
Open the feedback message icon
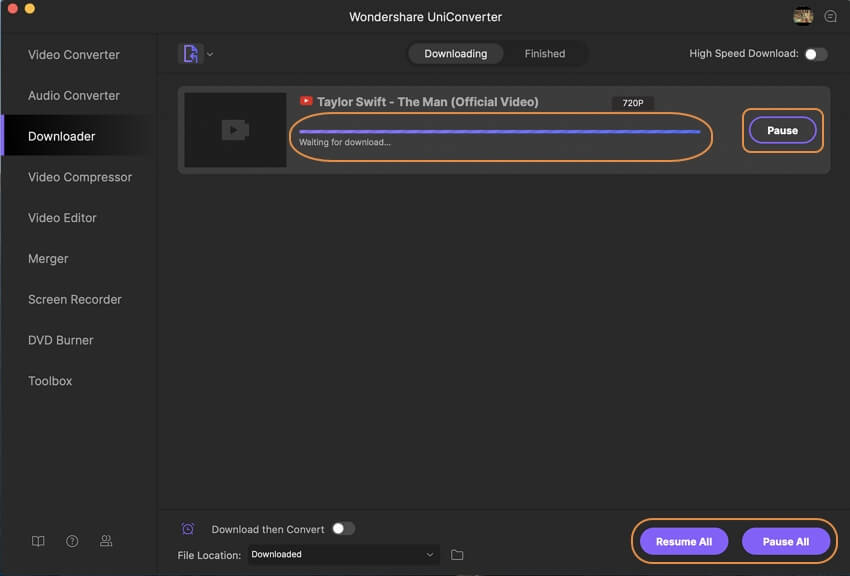[x=830, y=16]
